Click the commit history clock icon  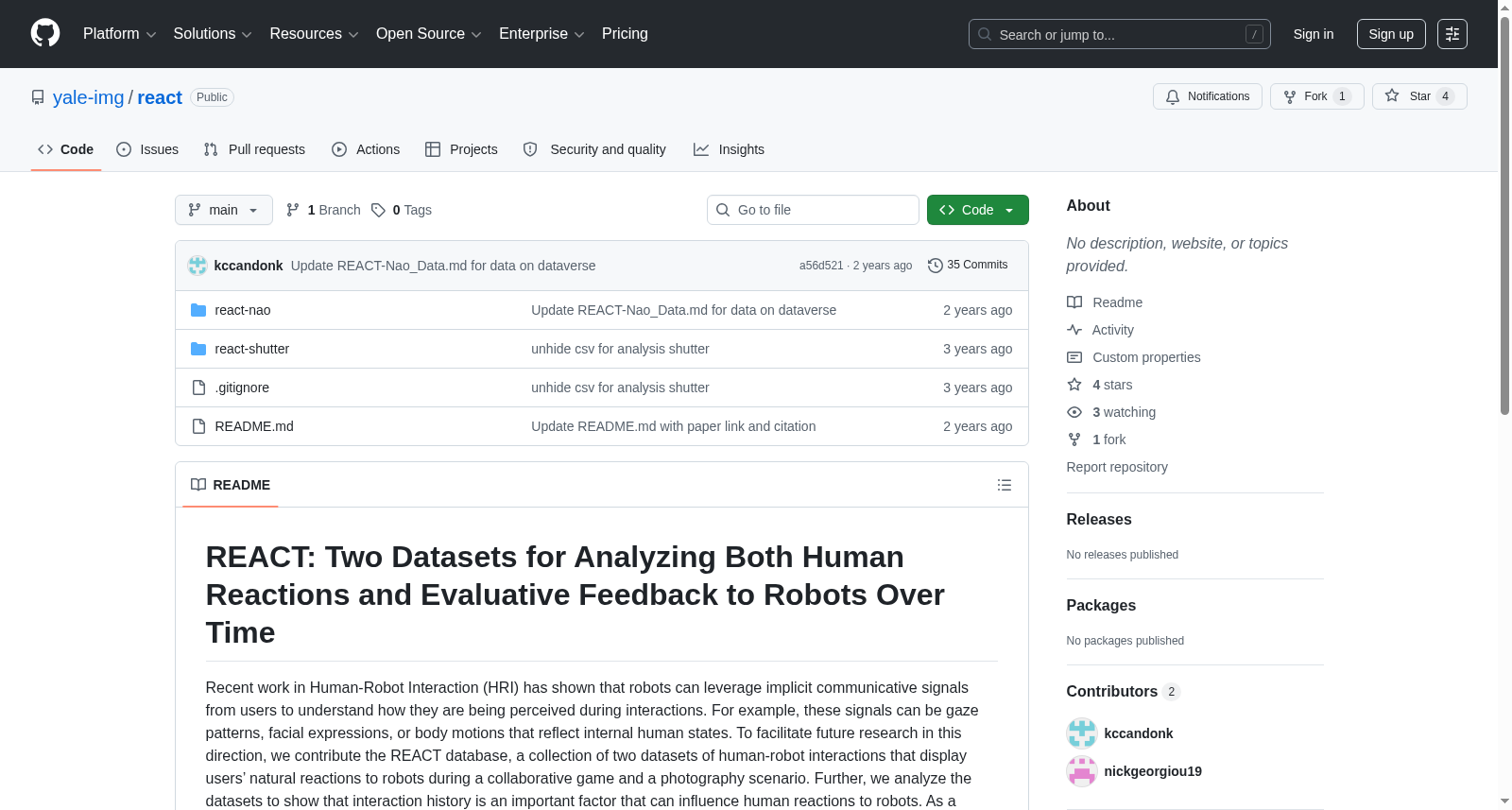936,266
